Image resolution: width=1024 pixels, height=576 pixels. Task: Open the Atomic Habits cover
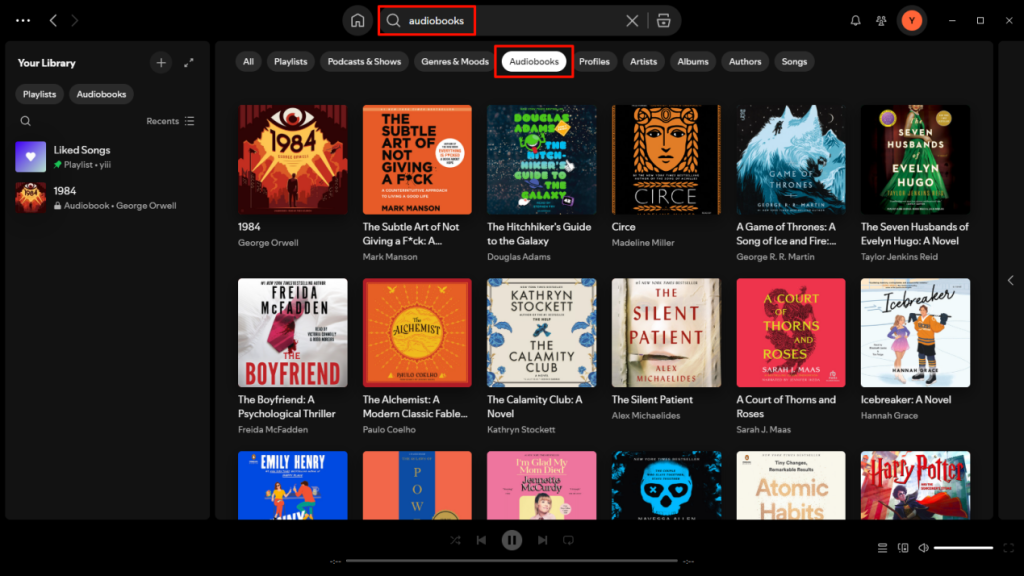point(791,485)
